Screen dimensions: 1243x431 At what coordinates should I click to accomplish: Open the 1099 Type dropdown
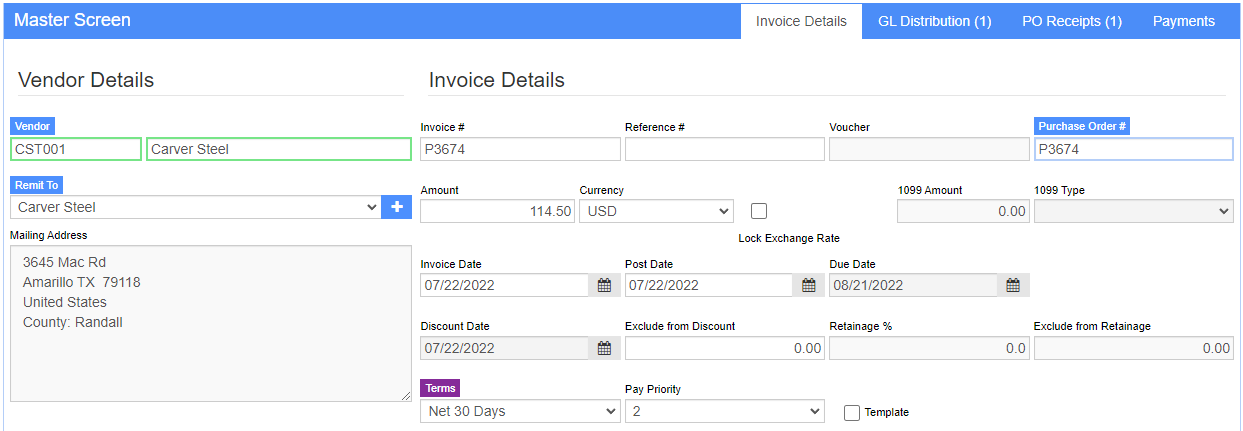coord(1134,211)
